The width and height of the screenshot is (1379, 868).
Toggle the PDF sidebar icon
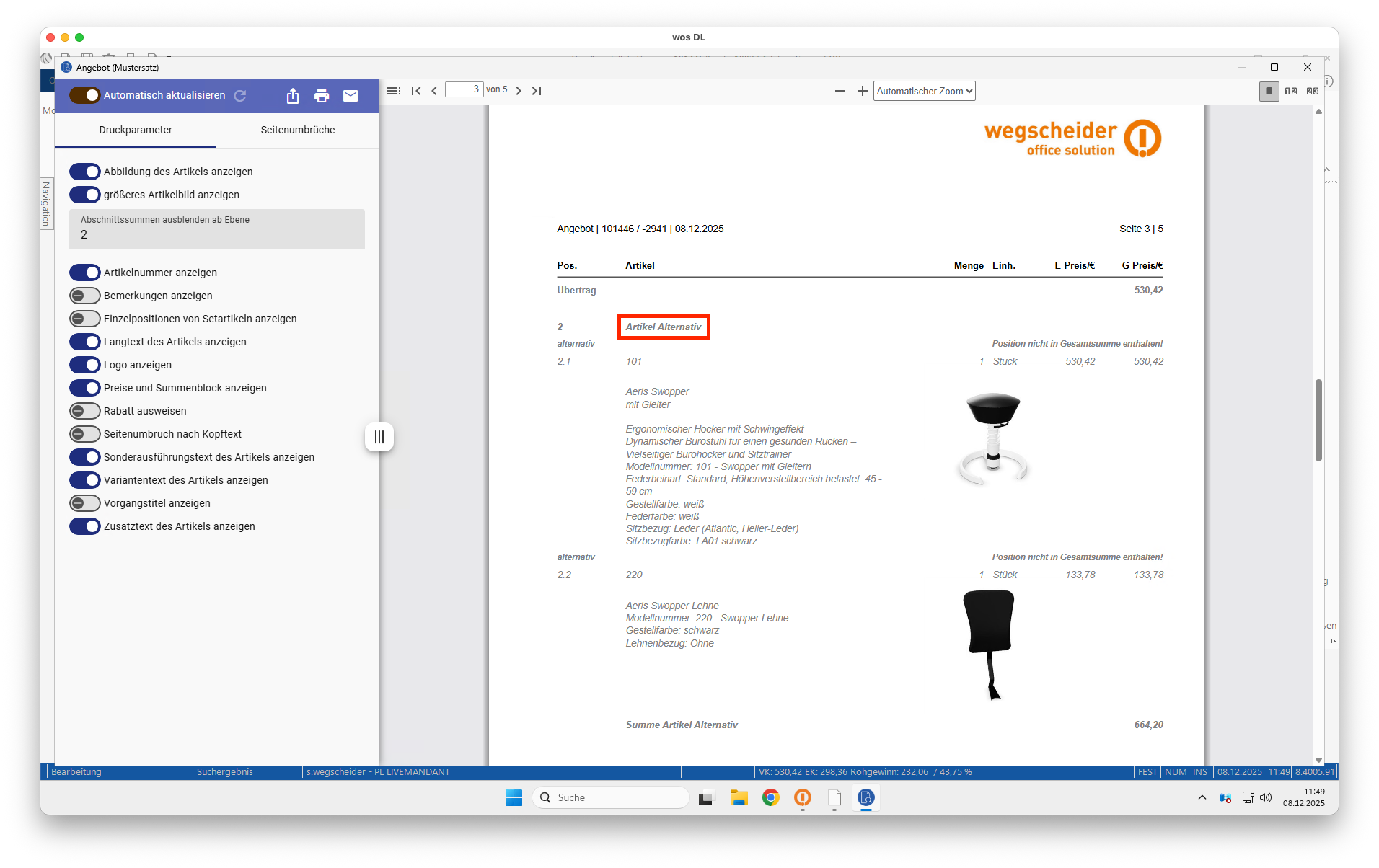[393, 91]
